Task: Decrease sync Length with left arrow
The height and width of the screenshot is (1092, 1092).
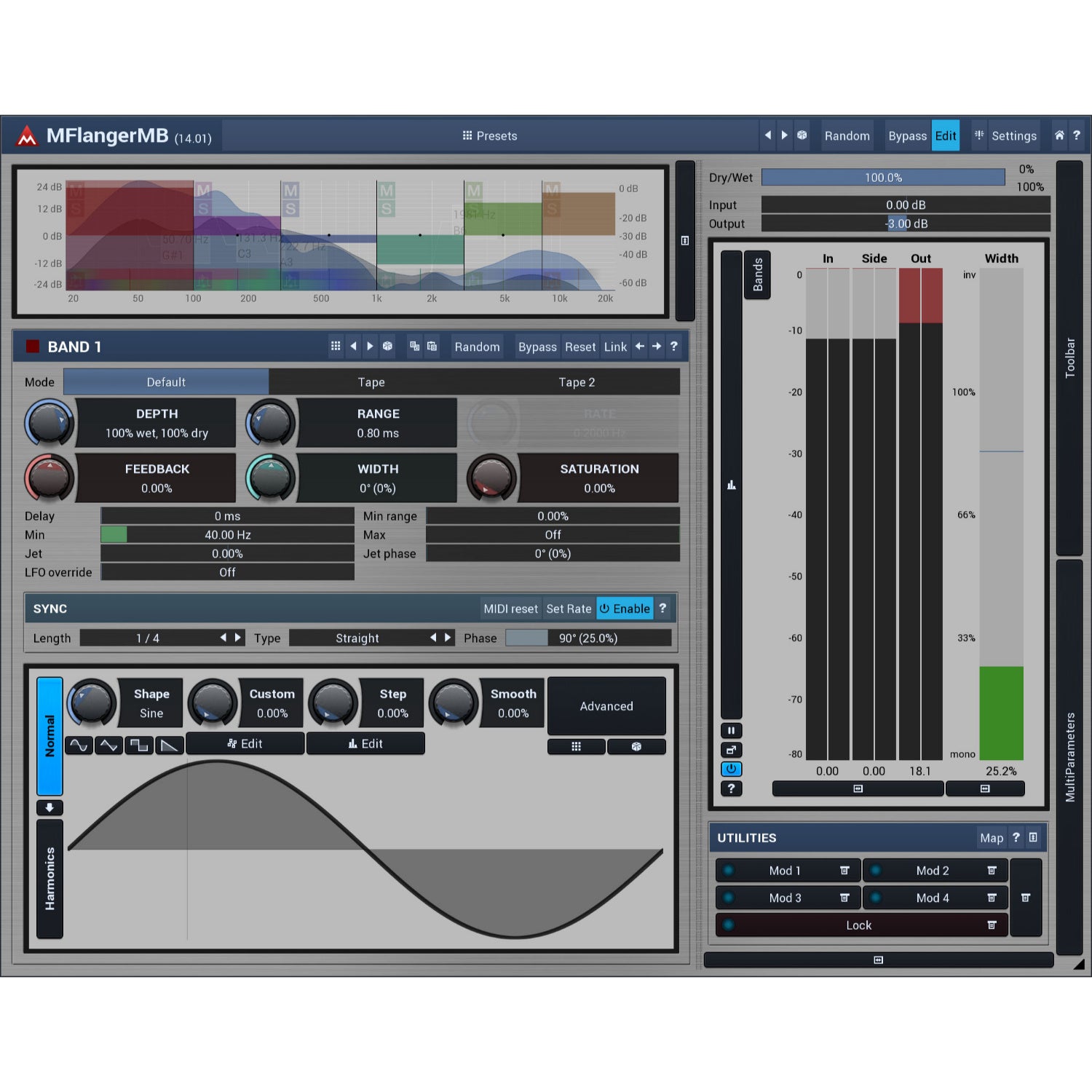Action: [223, 638]
